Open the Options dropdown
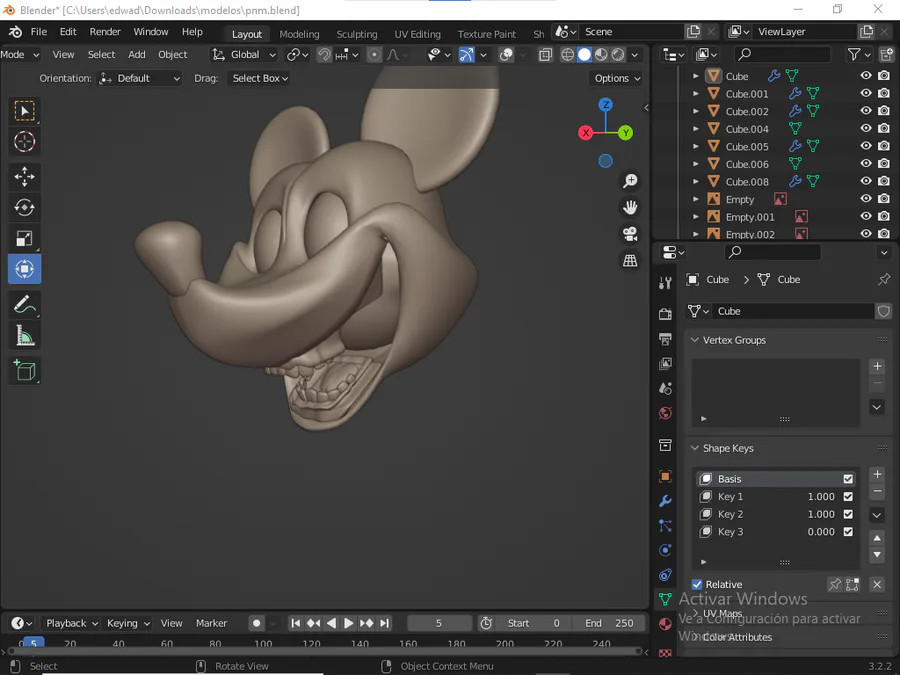This screenshot has width=900, height=675. pos(615,78)
